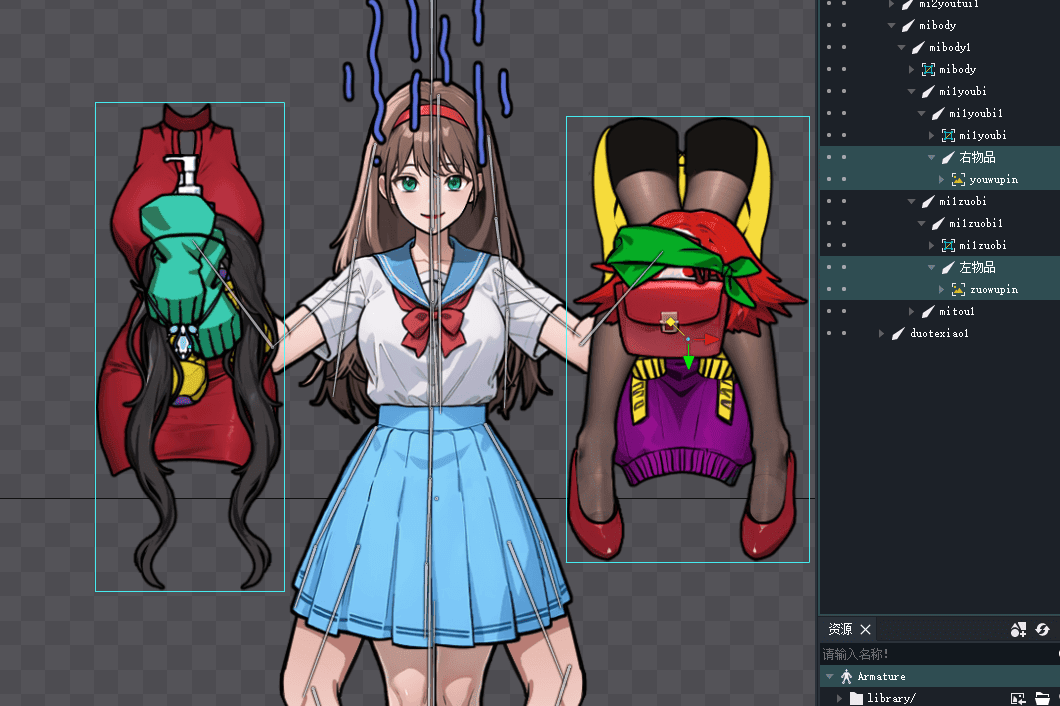Image resolution: width=1060 pixels, height=706 pixels.
Task: Select the zuowupin image slot icon
Action: click(958, 290)
